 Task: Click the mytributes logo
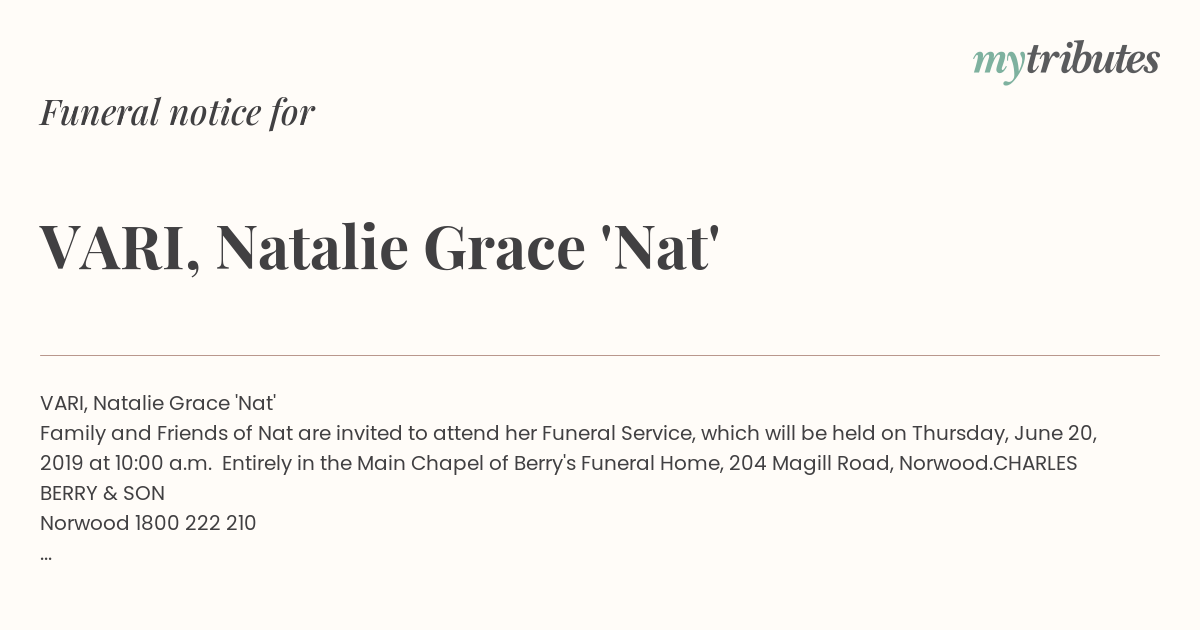1066,61
